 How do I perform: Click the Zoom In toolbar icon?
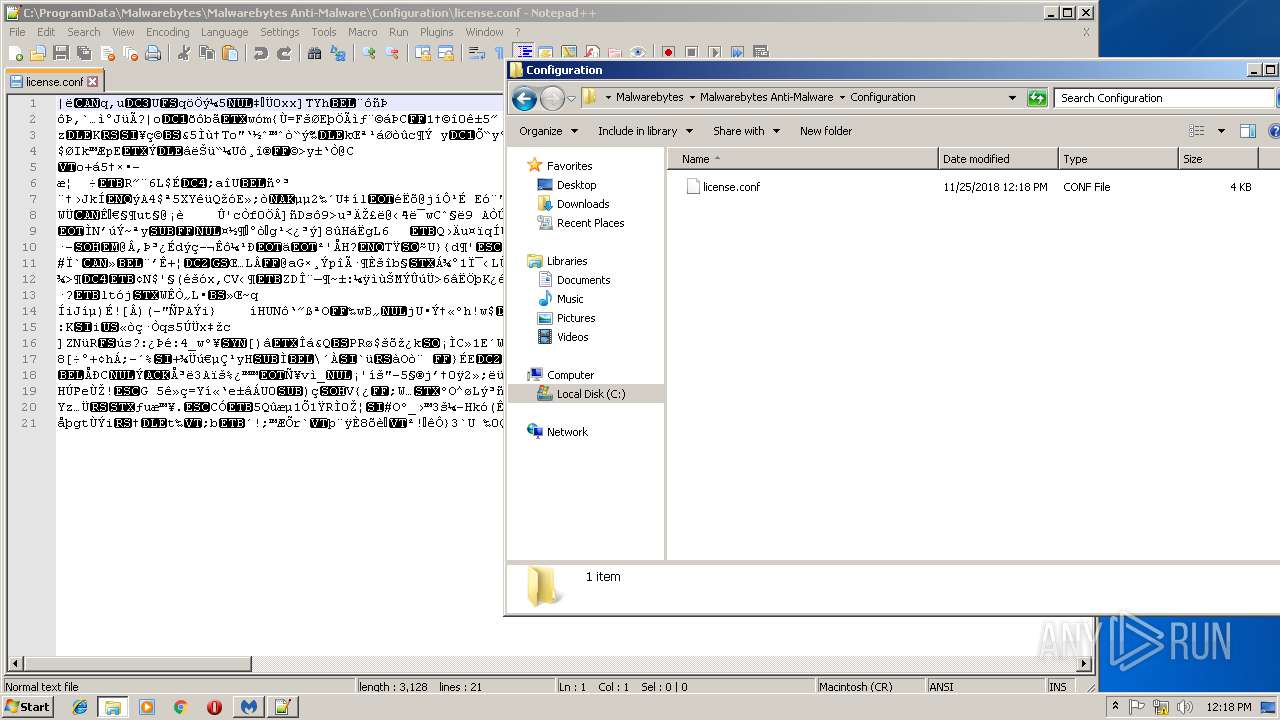coord(369,53)
